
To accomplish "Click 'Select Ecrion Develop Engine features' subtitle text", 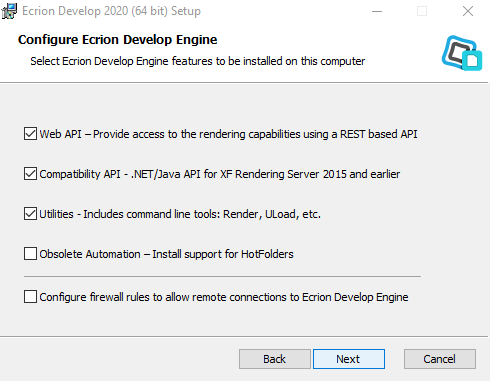I will click(198, 61).
